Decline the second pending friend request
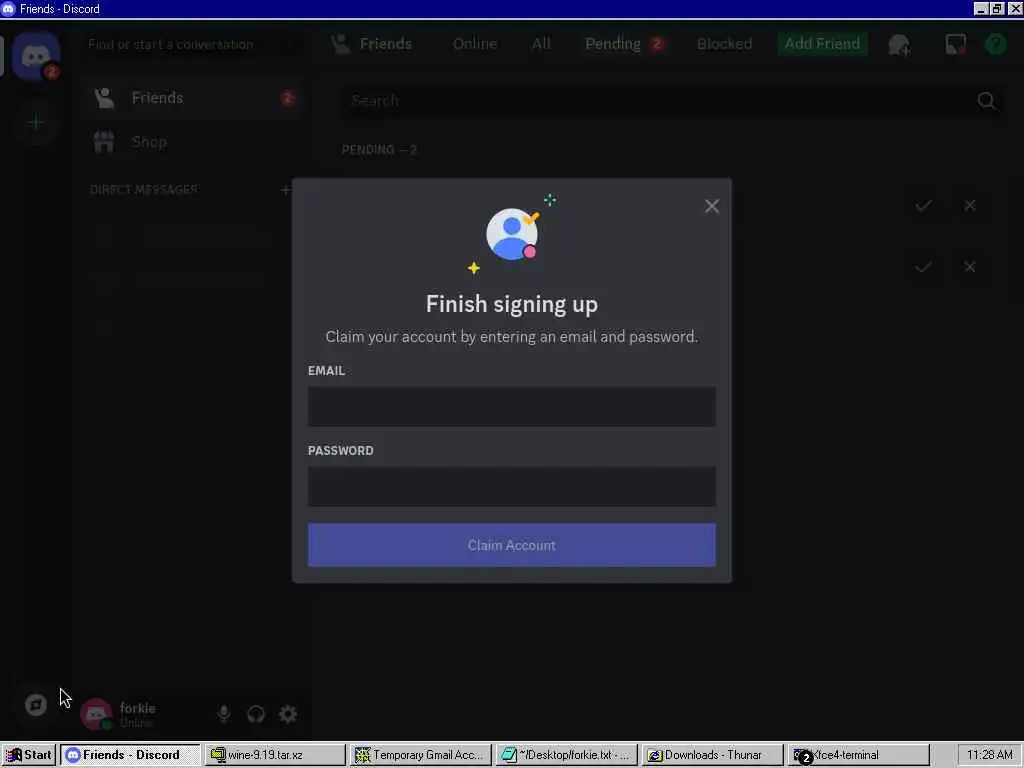The image size is (1024, 768). [970, 267]
